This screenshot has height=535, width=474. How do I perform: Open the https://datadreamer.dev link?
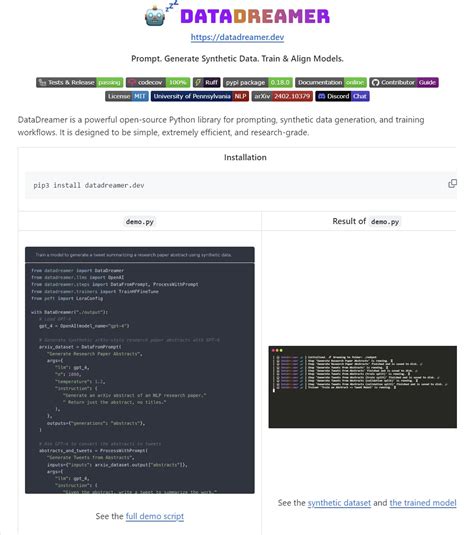point(237,37)
